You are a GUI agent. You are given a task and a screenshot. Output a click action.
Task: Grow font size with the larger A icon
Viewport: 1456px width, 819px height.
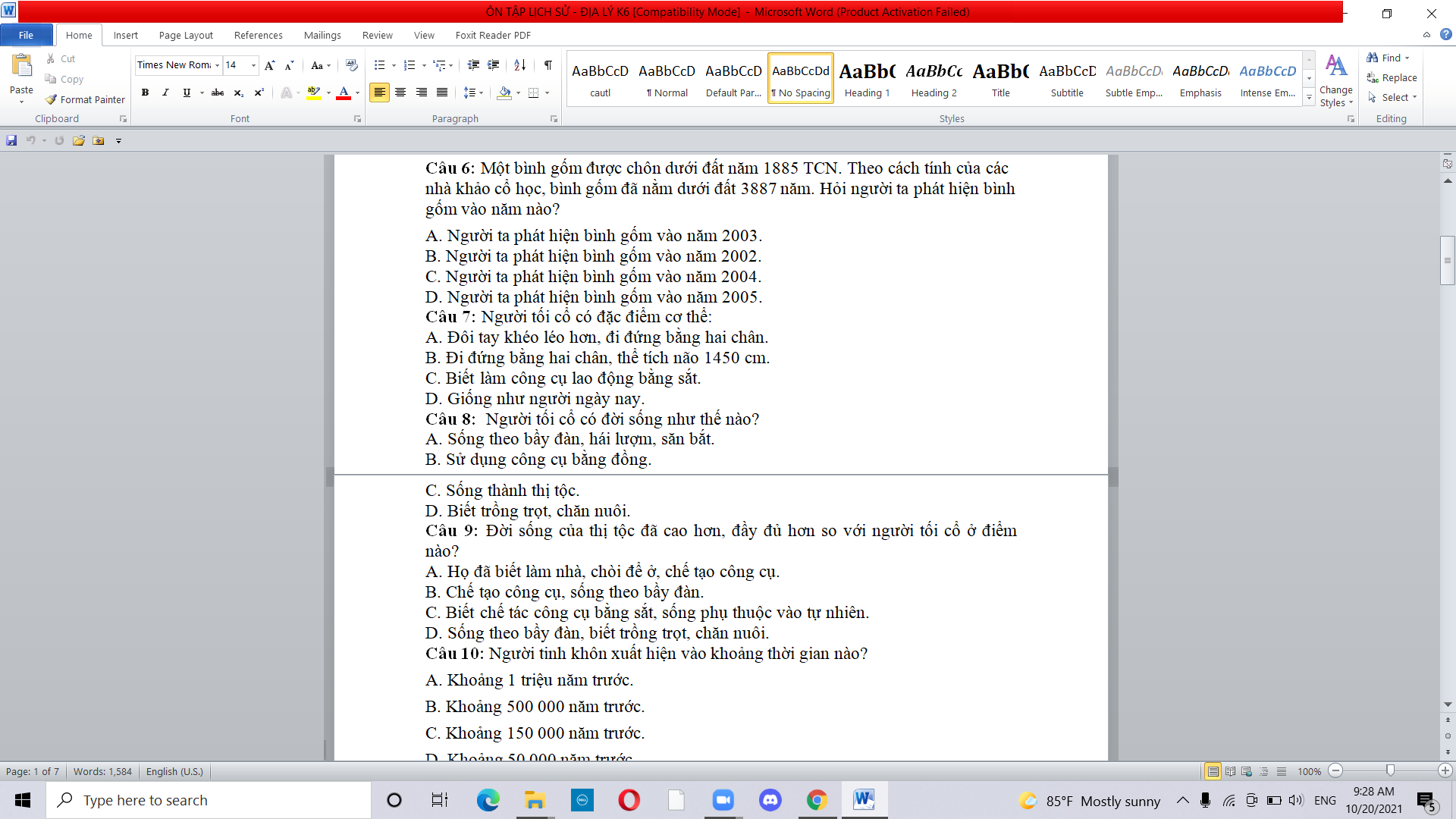pos(269,66)
